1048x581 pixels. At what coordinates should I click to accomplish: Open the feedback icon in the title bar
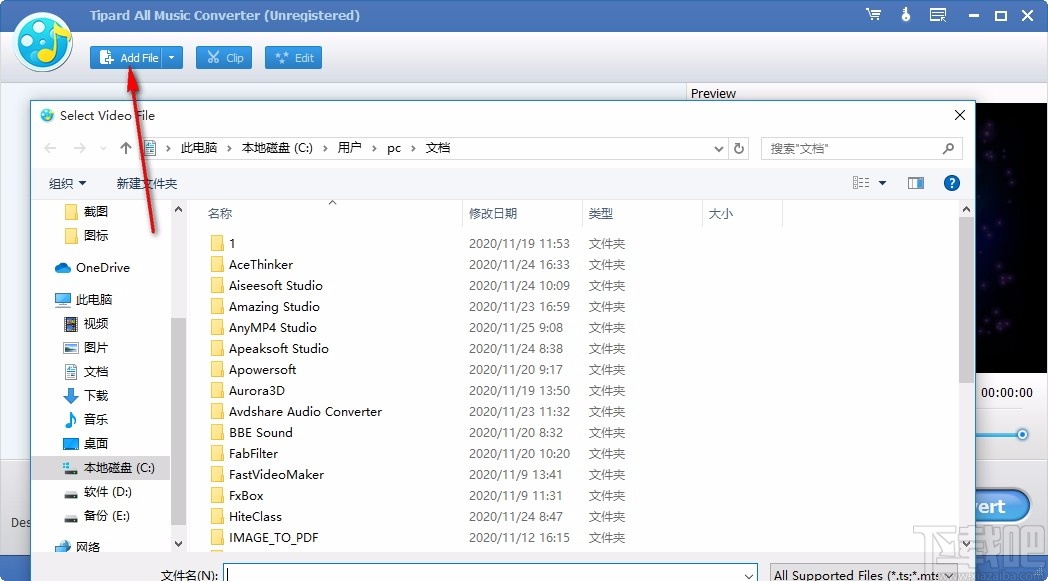pyautogui.click(x=936, y=14)
